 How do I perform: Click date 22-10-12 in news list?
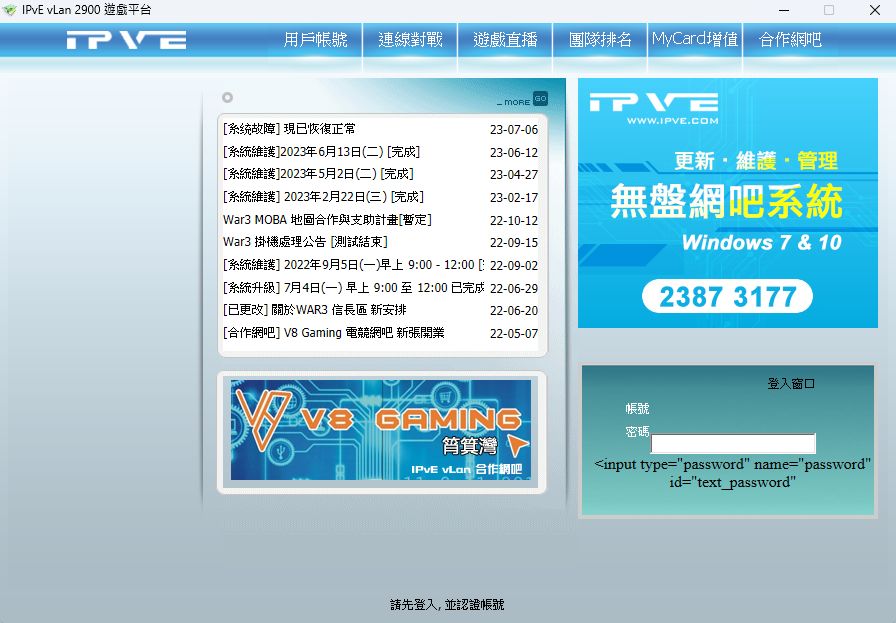[x=514, y=221]
